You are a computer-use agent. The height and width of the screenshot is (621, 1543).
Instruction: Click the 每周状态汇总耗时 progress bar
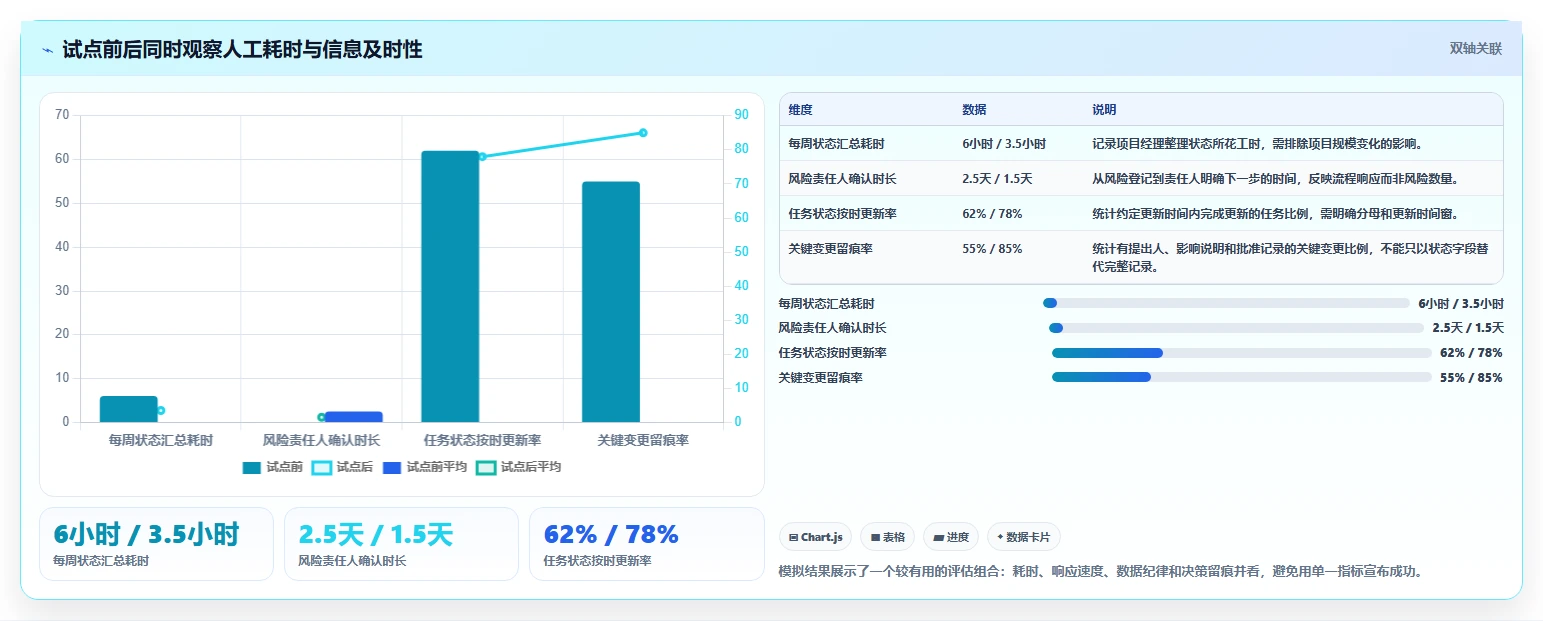[1226, 303]
